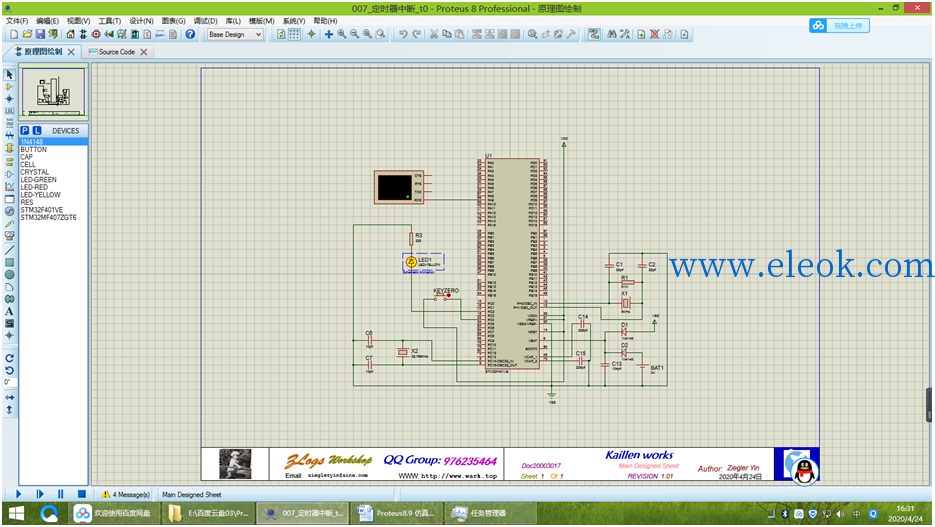Open the Windows Start button

tap(17, 513)
